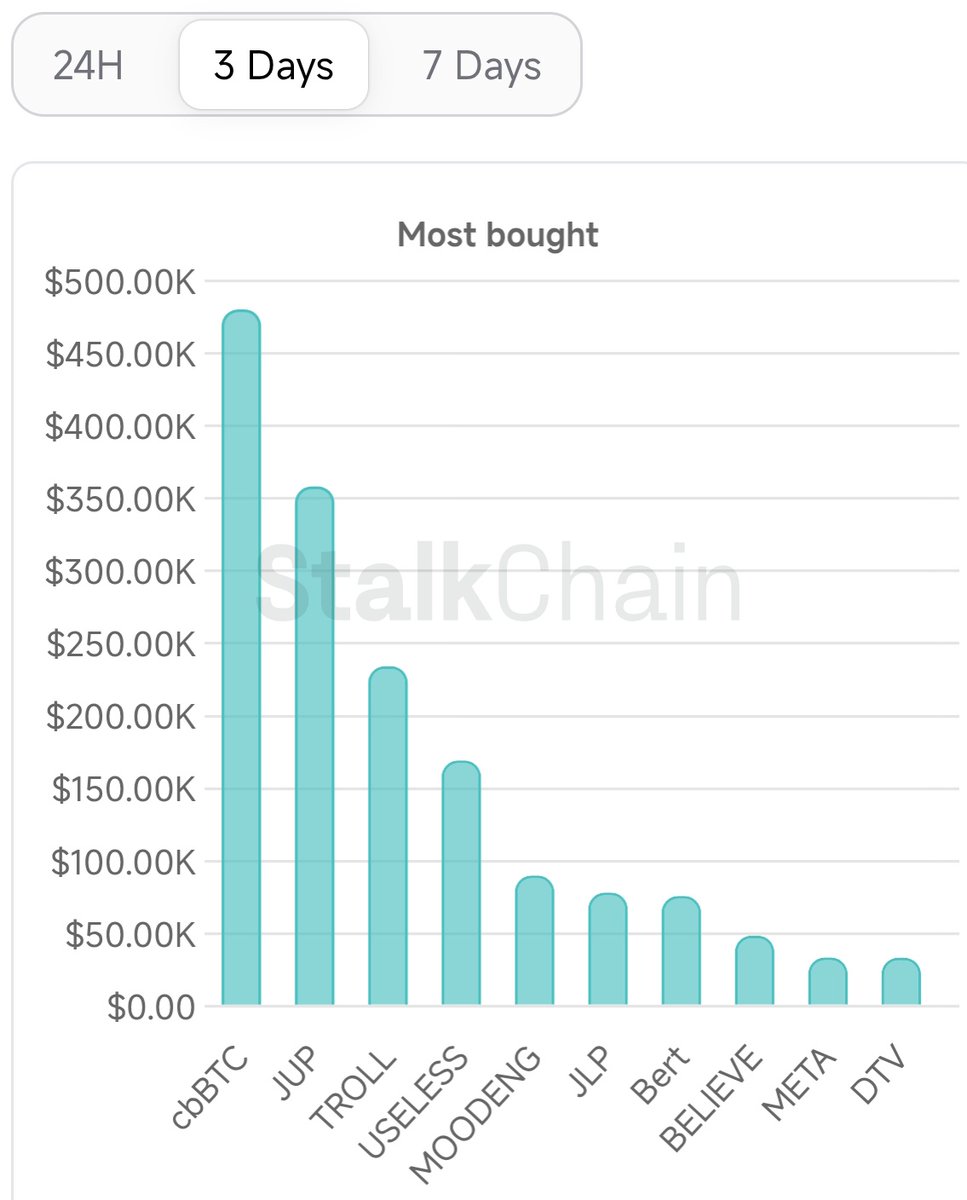
Task: Click the StalkChain watermark
Action: 498,583
